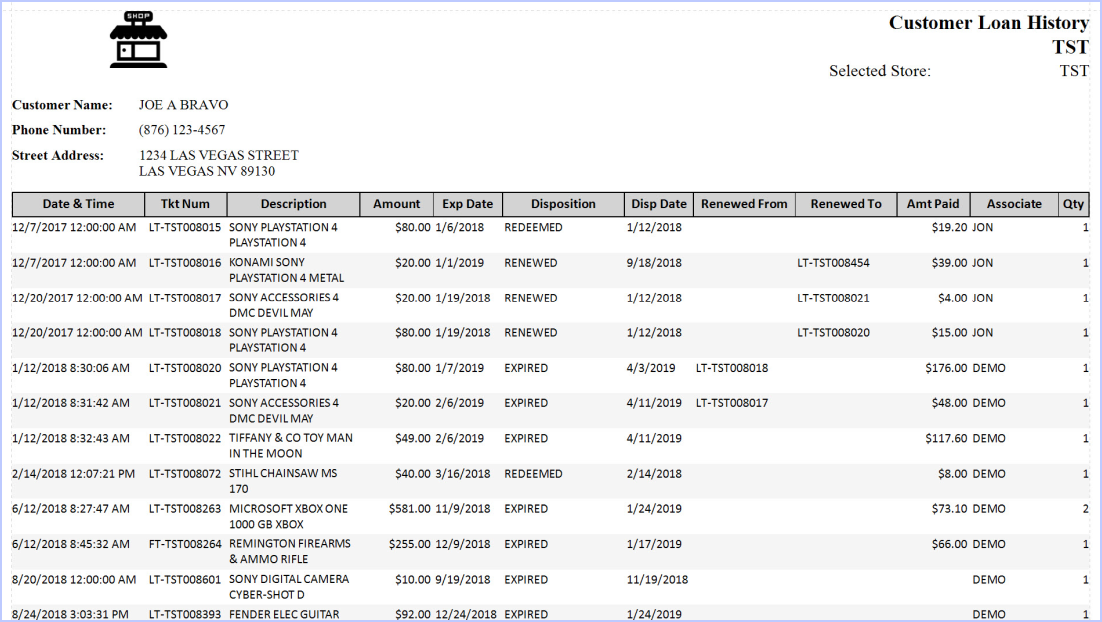Click expiration date 3/16/2018

coord(462,474)
